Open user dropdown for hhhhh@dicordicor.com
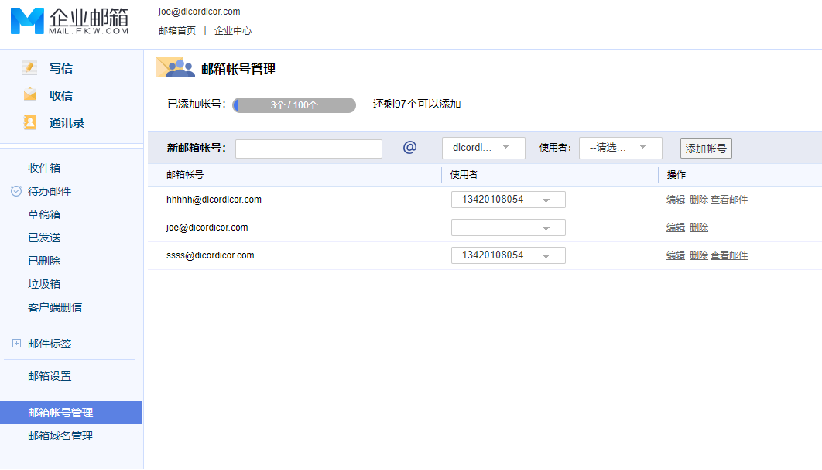The image size is (822, 470). pyautogui.click(x=508, y=200)
